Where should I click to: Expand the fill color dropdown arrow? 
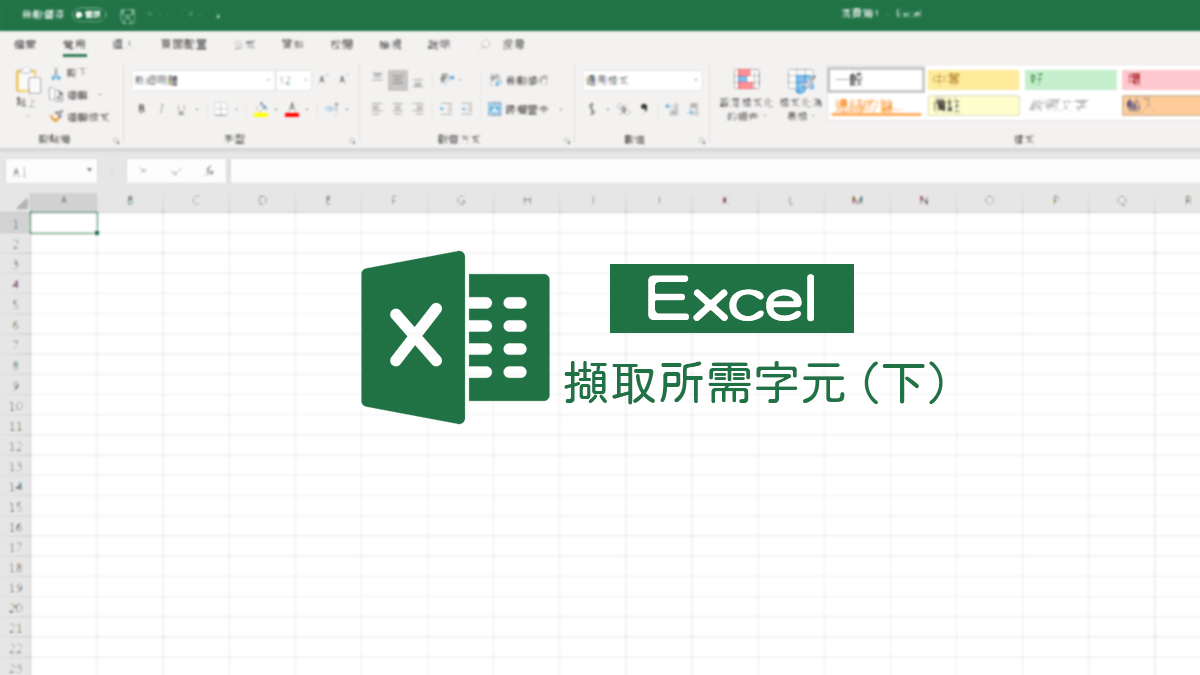coord(276,107)
